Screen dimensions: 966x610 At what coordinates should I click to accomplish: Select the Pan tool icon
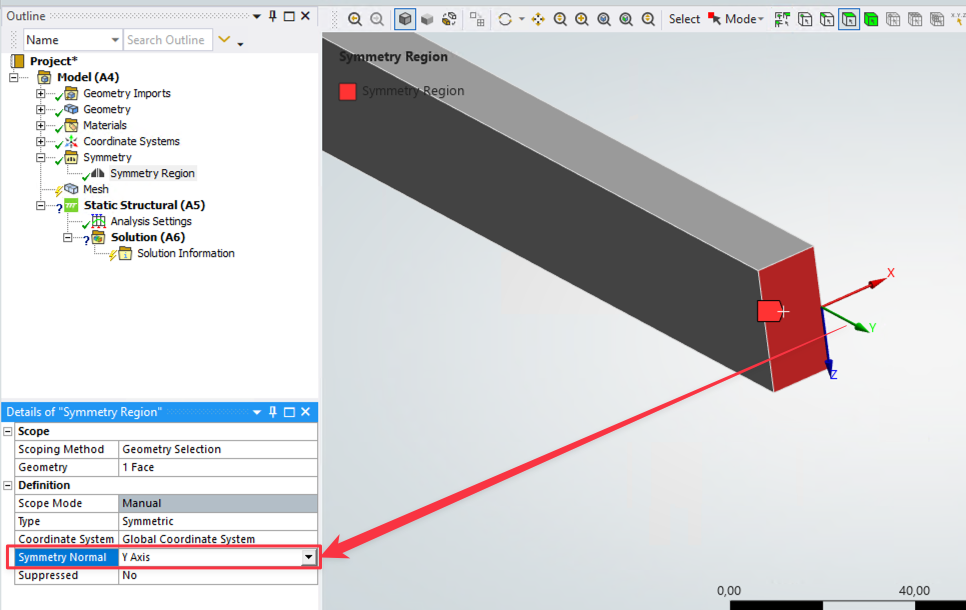click(538, 19)
